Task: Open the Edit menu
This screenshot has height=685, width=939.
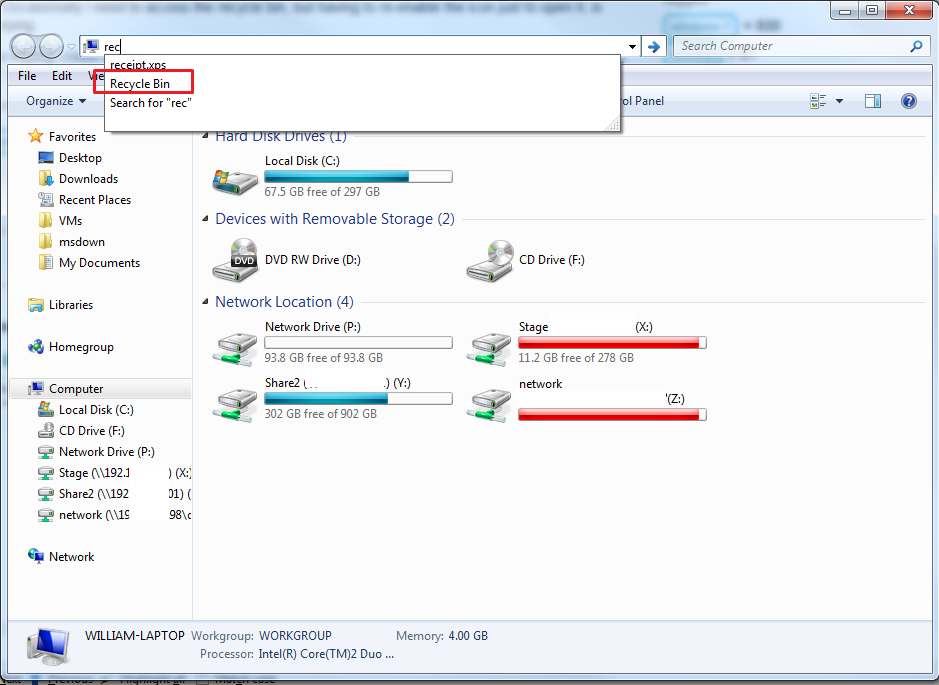Action: tap(62, 75)
